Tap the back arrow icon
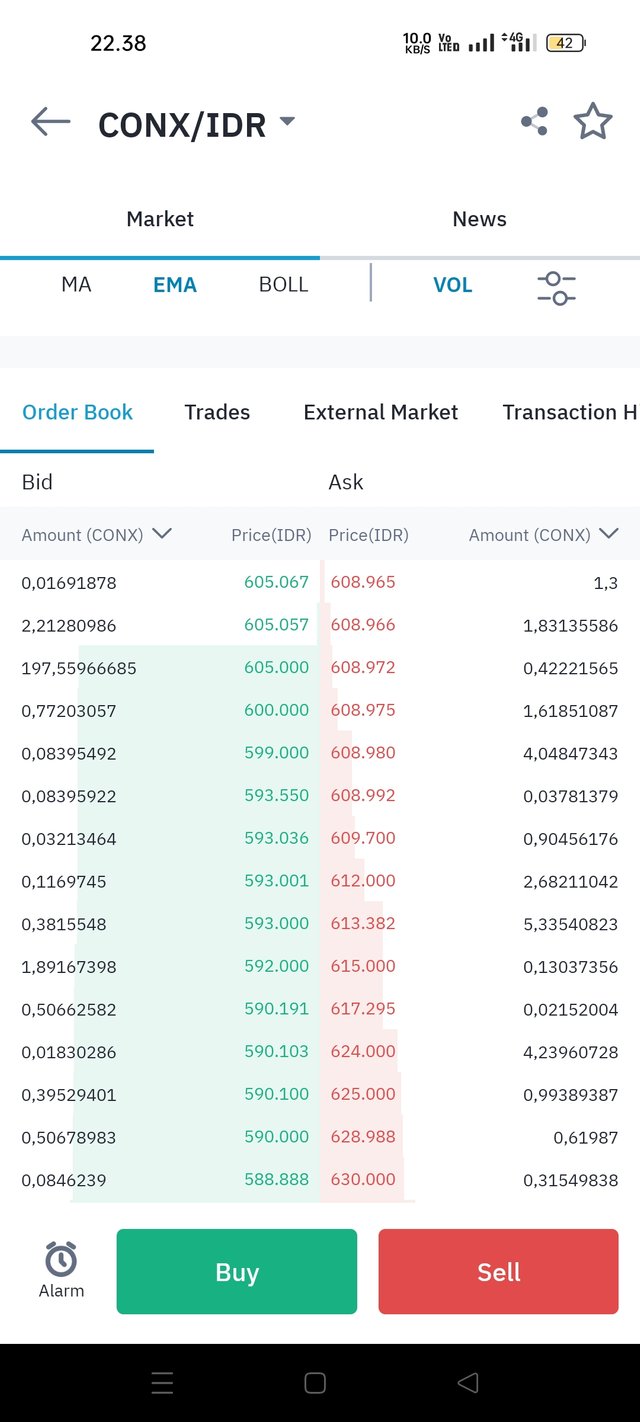Screen dimensions: 640x1422 tap(51, 122)
